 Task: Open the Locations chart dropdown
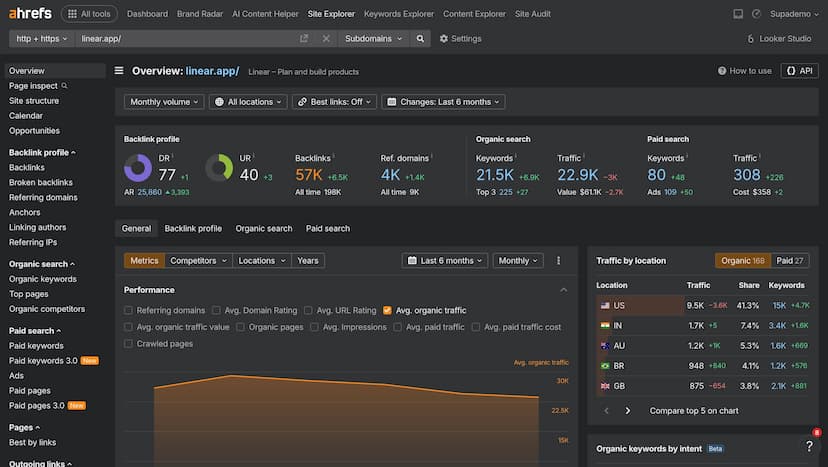point(262,260)
